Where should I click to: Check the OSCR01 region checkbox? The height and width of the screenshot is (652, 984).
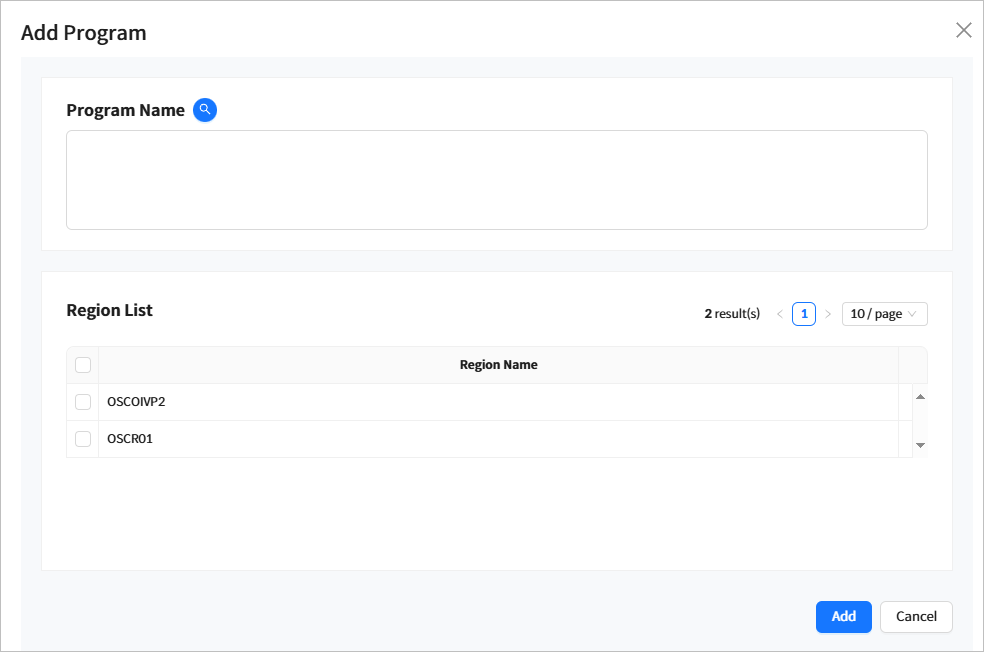pyautogui.click(x=82, y=439)
